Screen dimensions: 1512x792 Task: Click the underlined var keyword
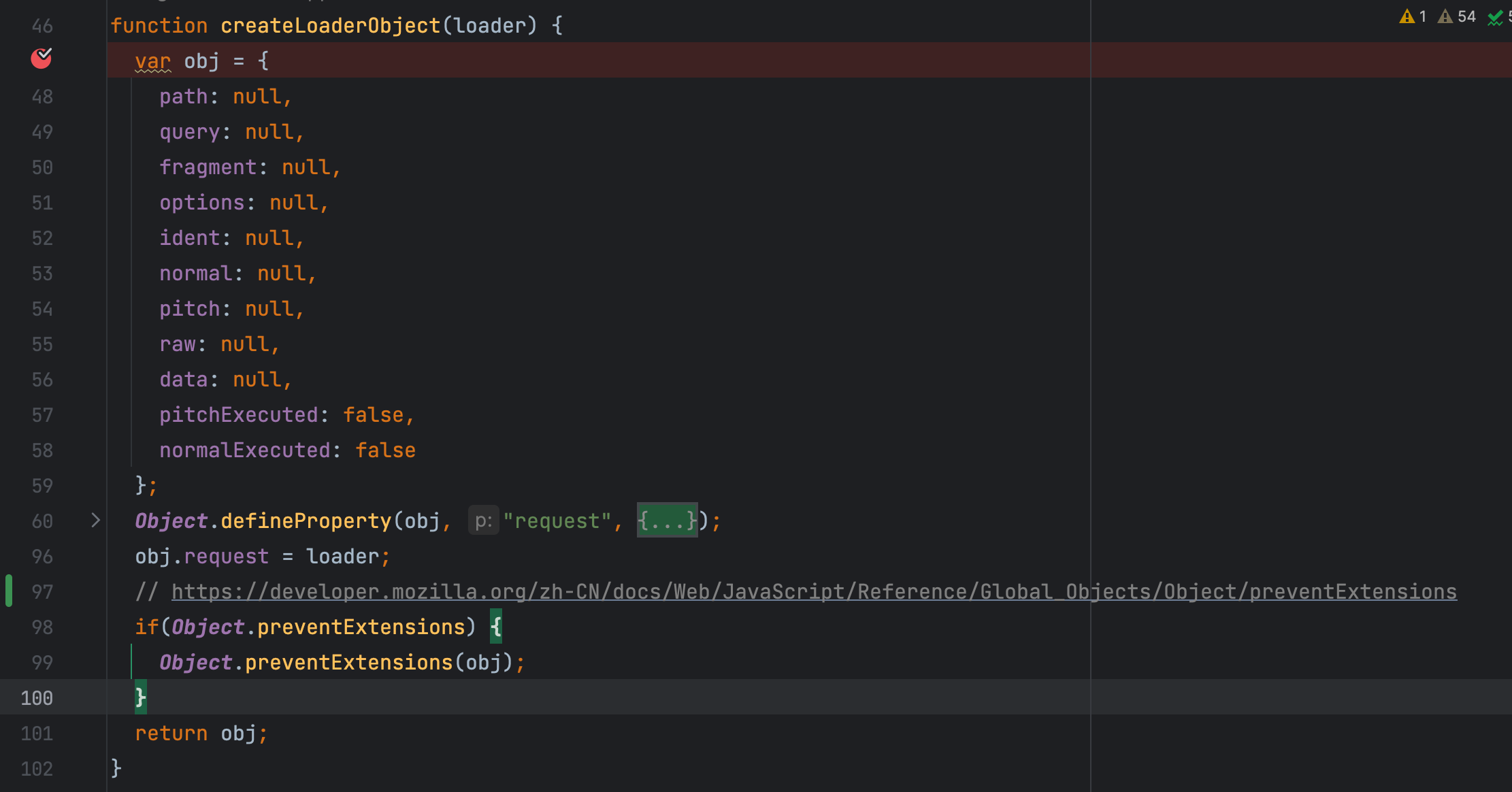click(x=152, y=61)
